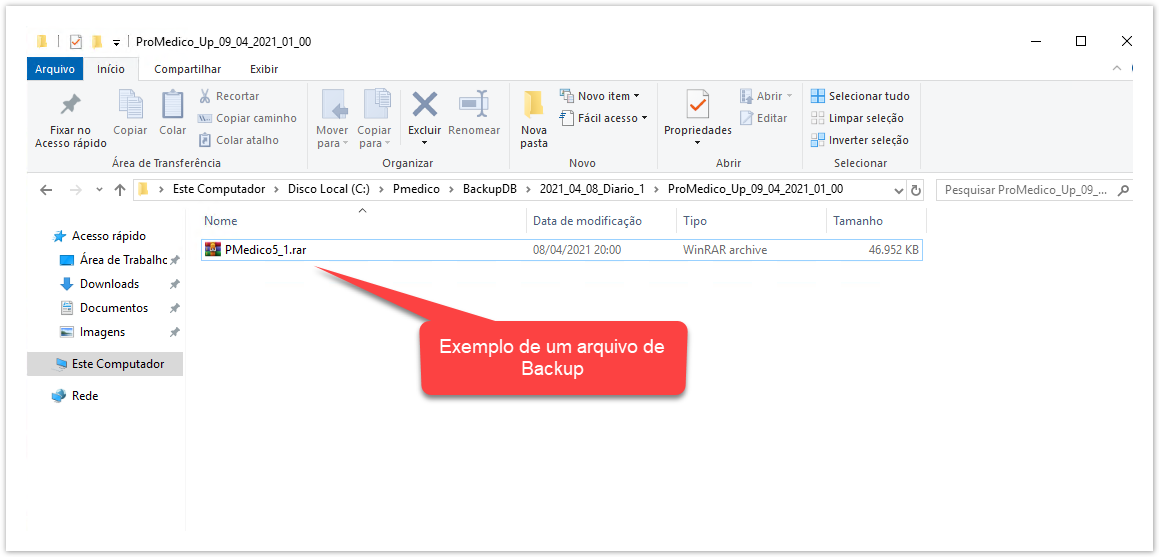1159x557 pixels.
Task: Open Downloads in the Acesso rápido sidebar
Action: (x=109, y=284)
